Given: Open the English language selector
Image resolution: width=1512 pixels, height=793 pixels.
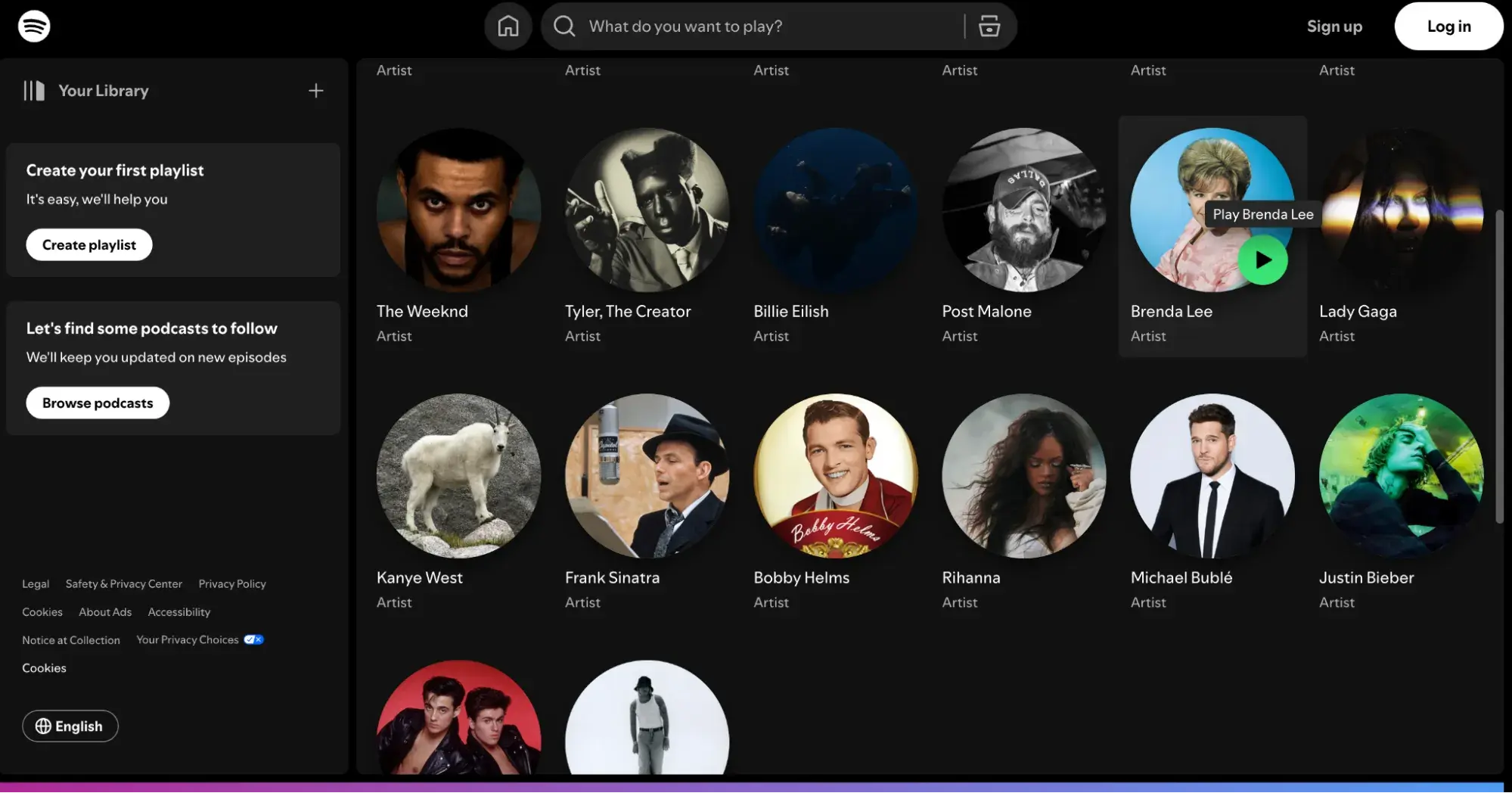Looking at the screenshot, I should point(70,726).
